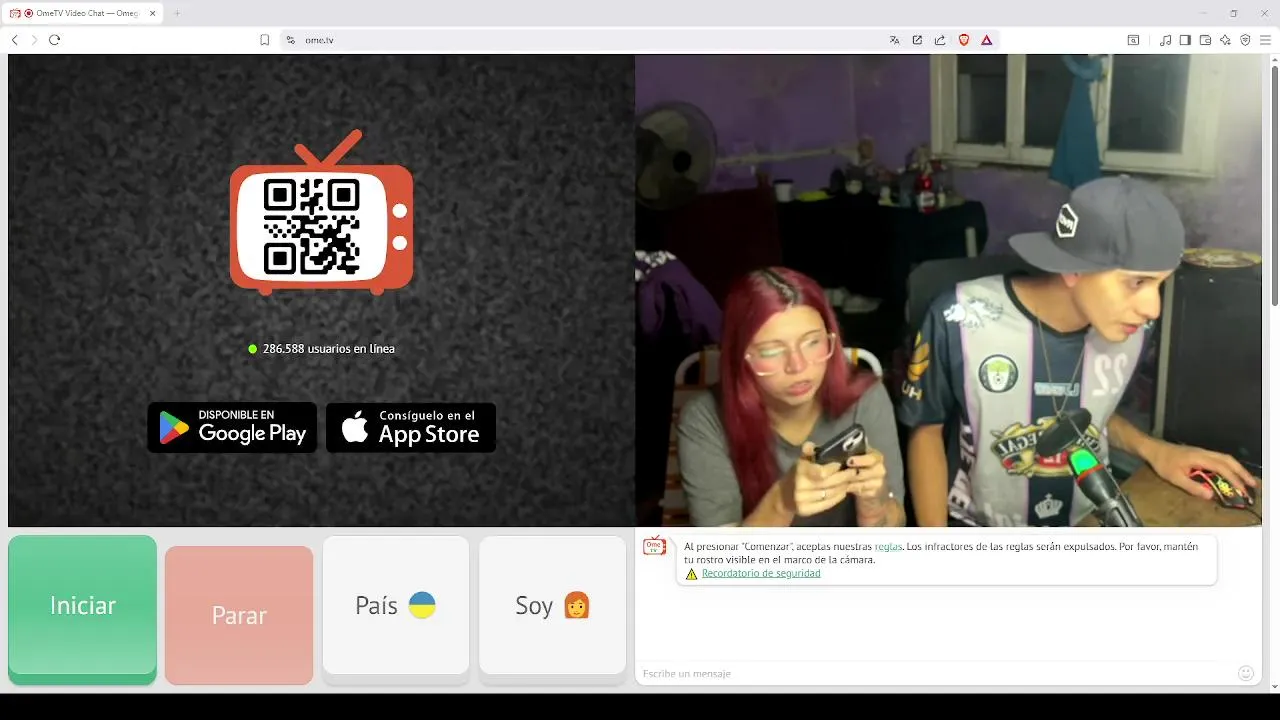1280x720 pixels.
Task: Close the OmeTV Video Chat tab
Action: [x=153, y=13]
